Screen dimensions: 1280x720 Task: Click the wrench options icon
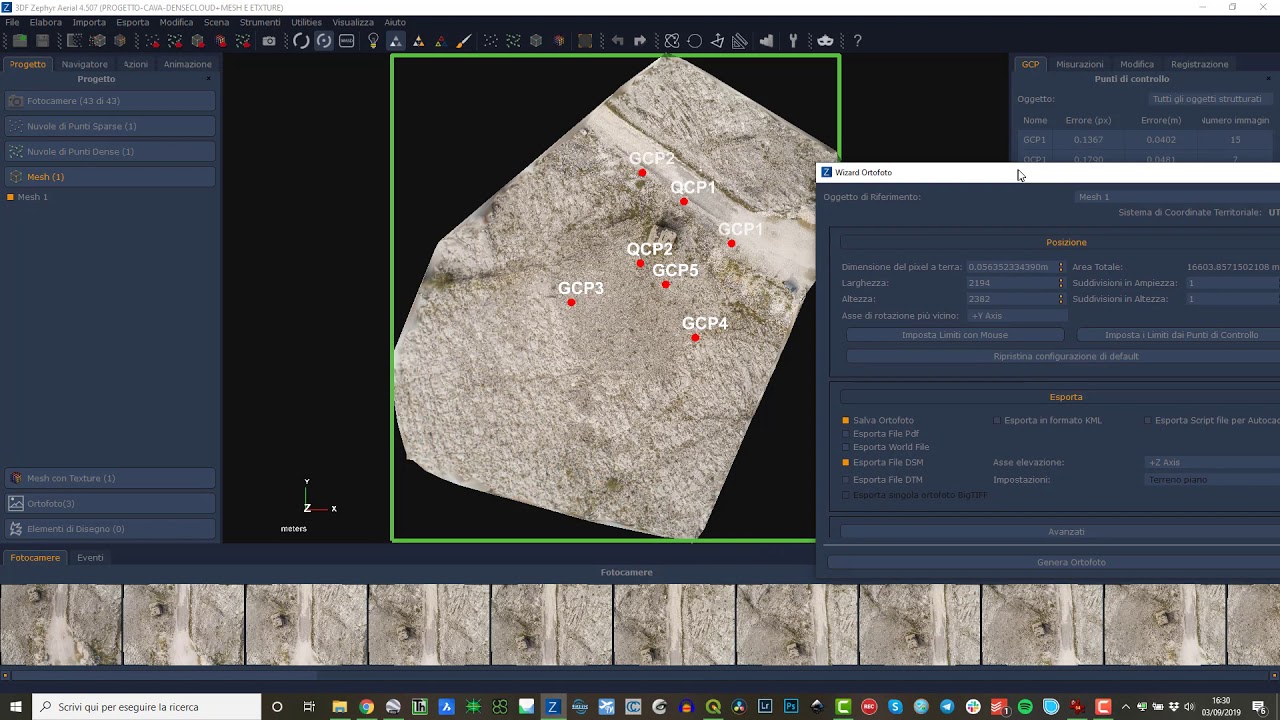point(793,41)
